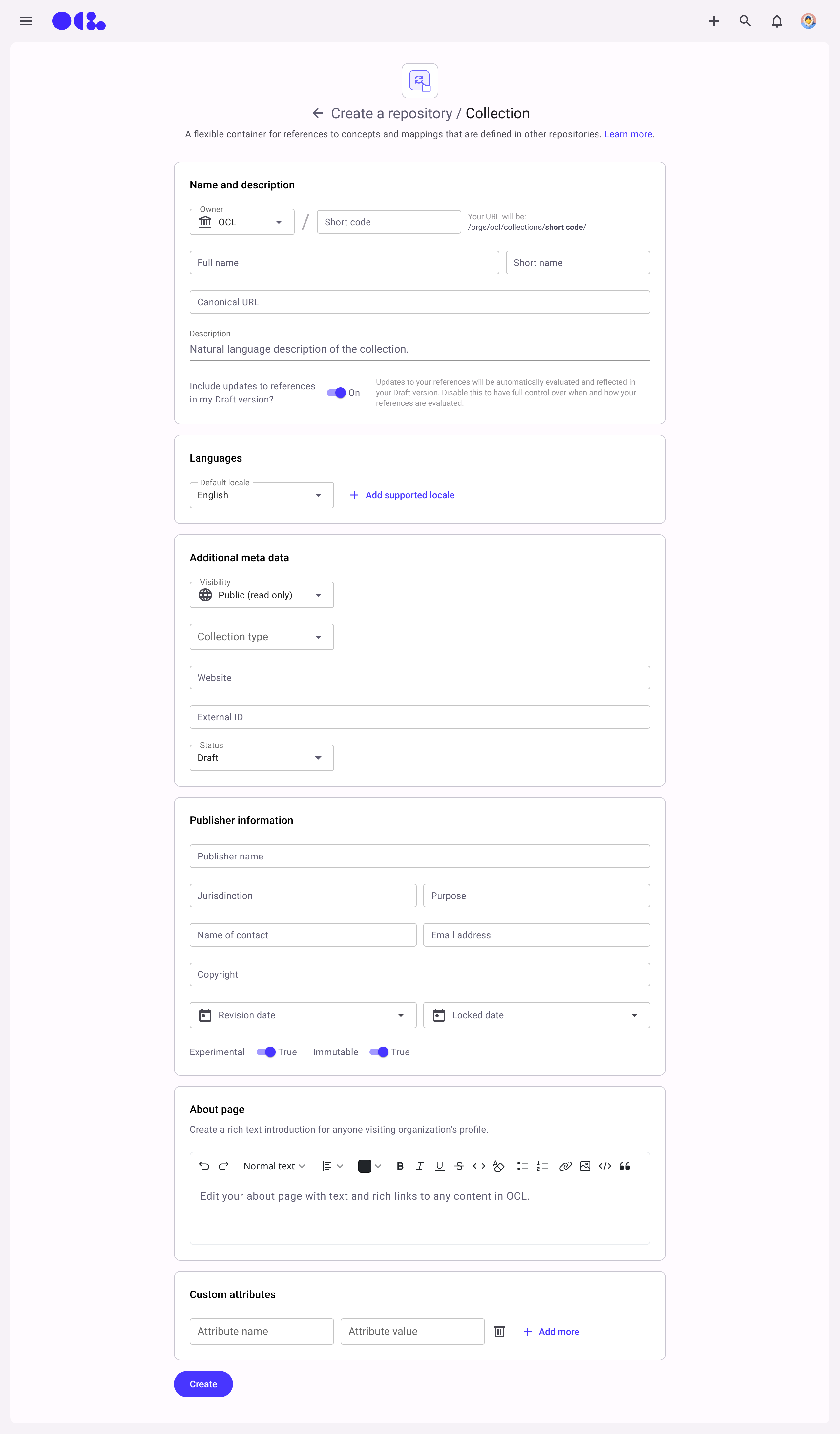Undo the last edit in the editor
840x1434 pixels.
click(x=204, y=1166)
